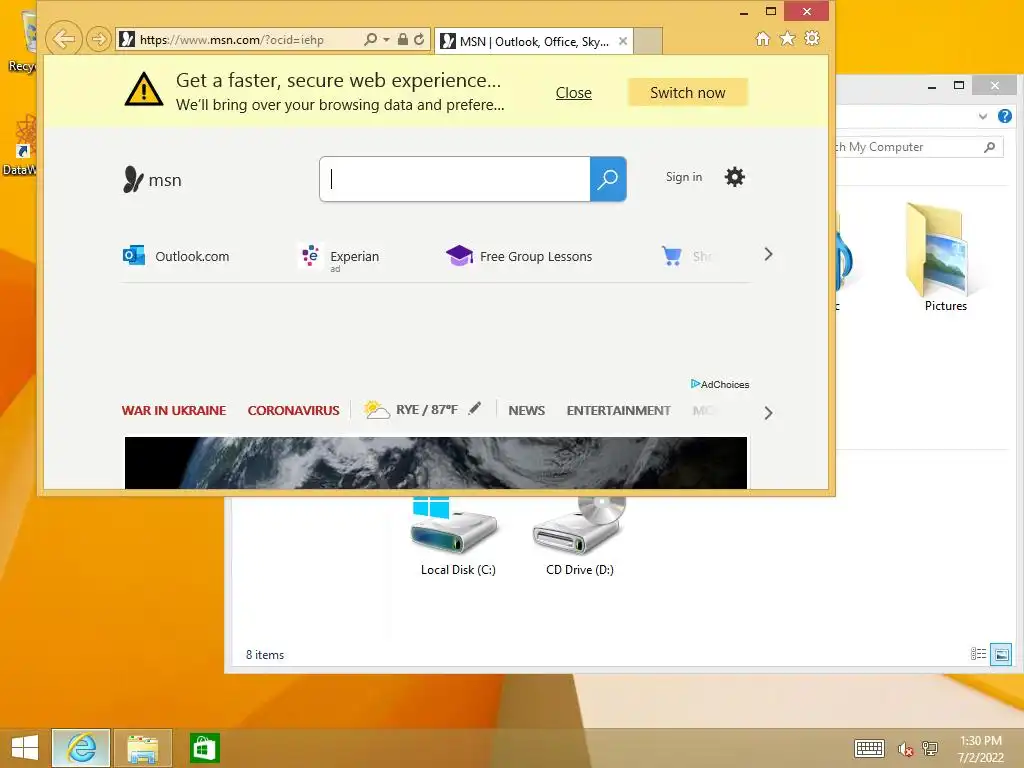Image resolution: width=1024 pixels, height=768 pixels.
Task: Expand more news categories with chevron
Action: pos(768,413)
